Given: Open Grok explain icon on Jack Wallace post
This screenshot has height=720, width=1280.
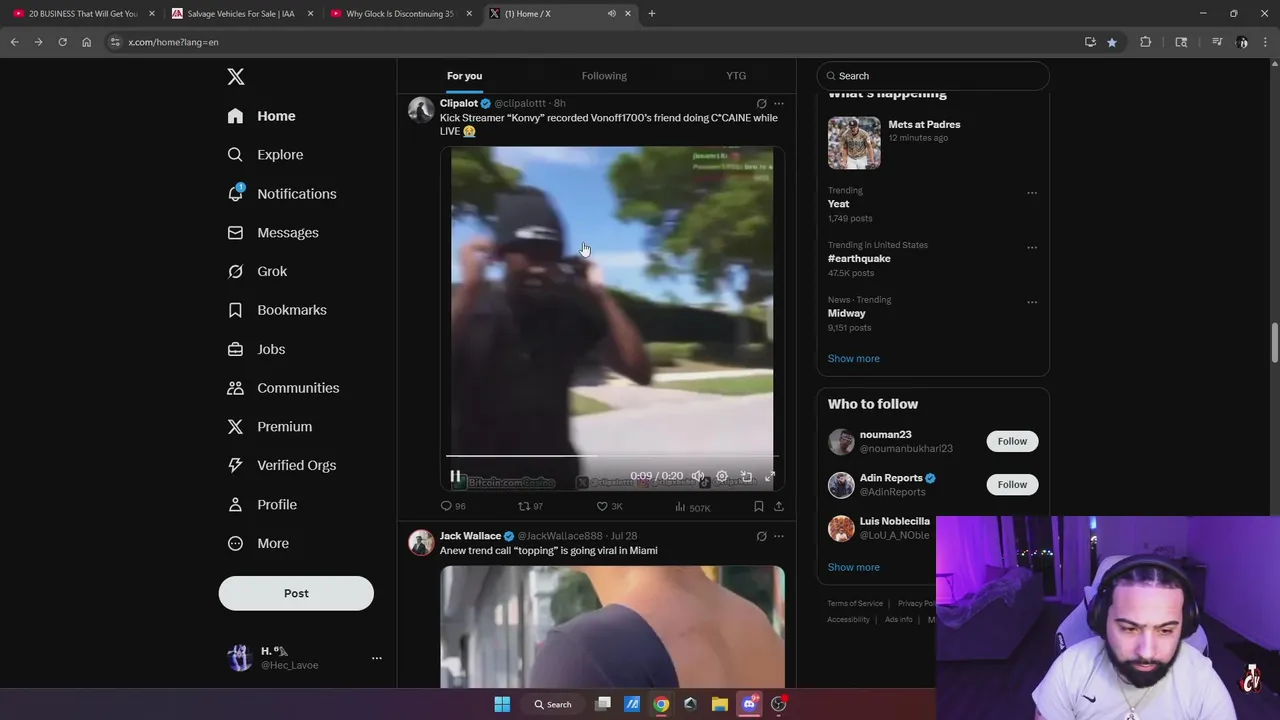Looking at the screenshot, I should pos(761,536).
